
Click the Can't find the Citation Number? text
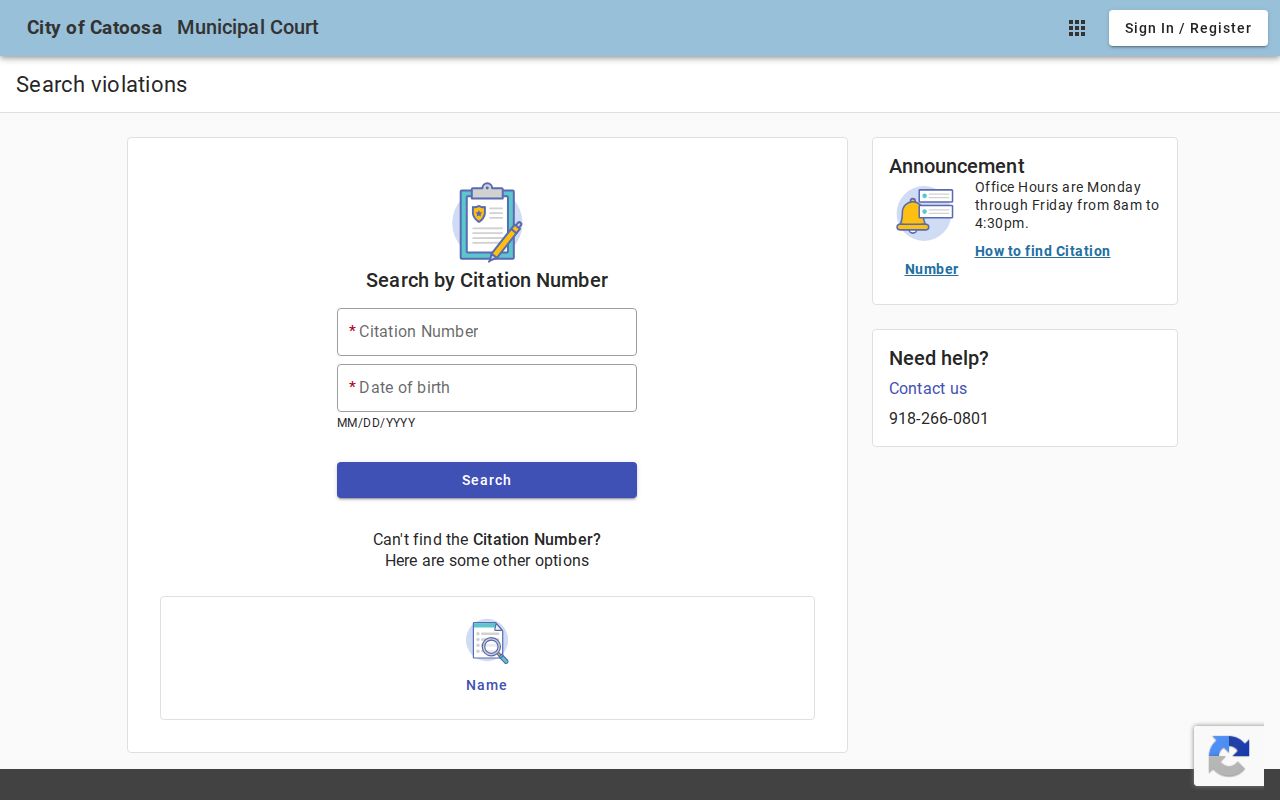pos(487,539)
